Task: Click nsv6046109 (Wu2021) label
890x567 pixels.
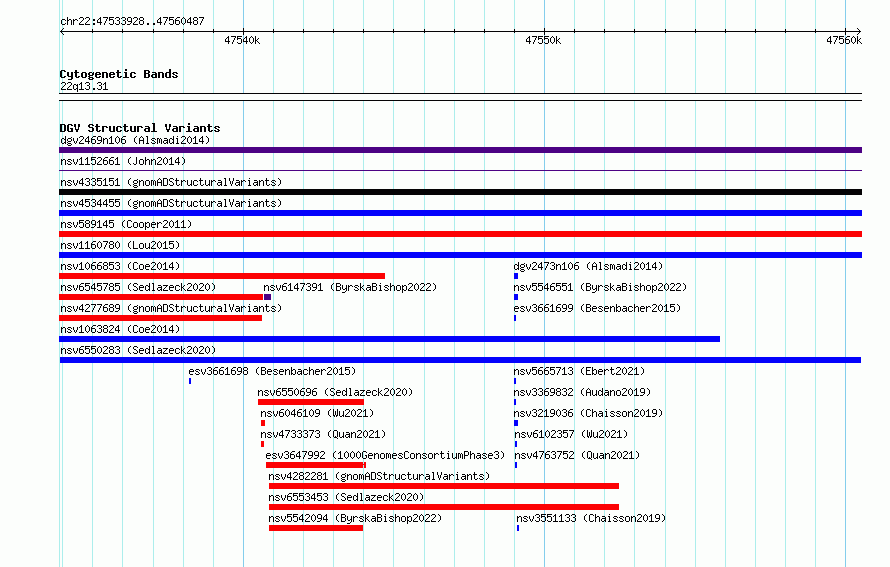Action: point(317,413)
